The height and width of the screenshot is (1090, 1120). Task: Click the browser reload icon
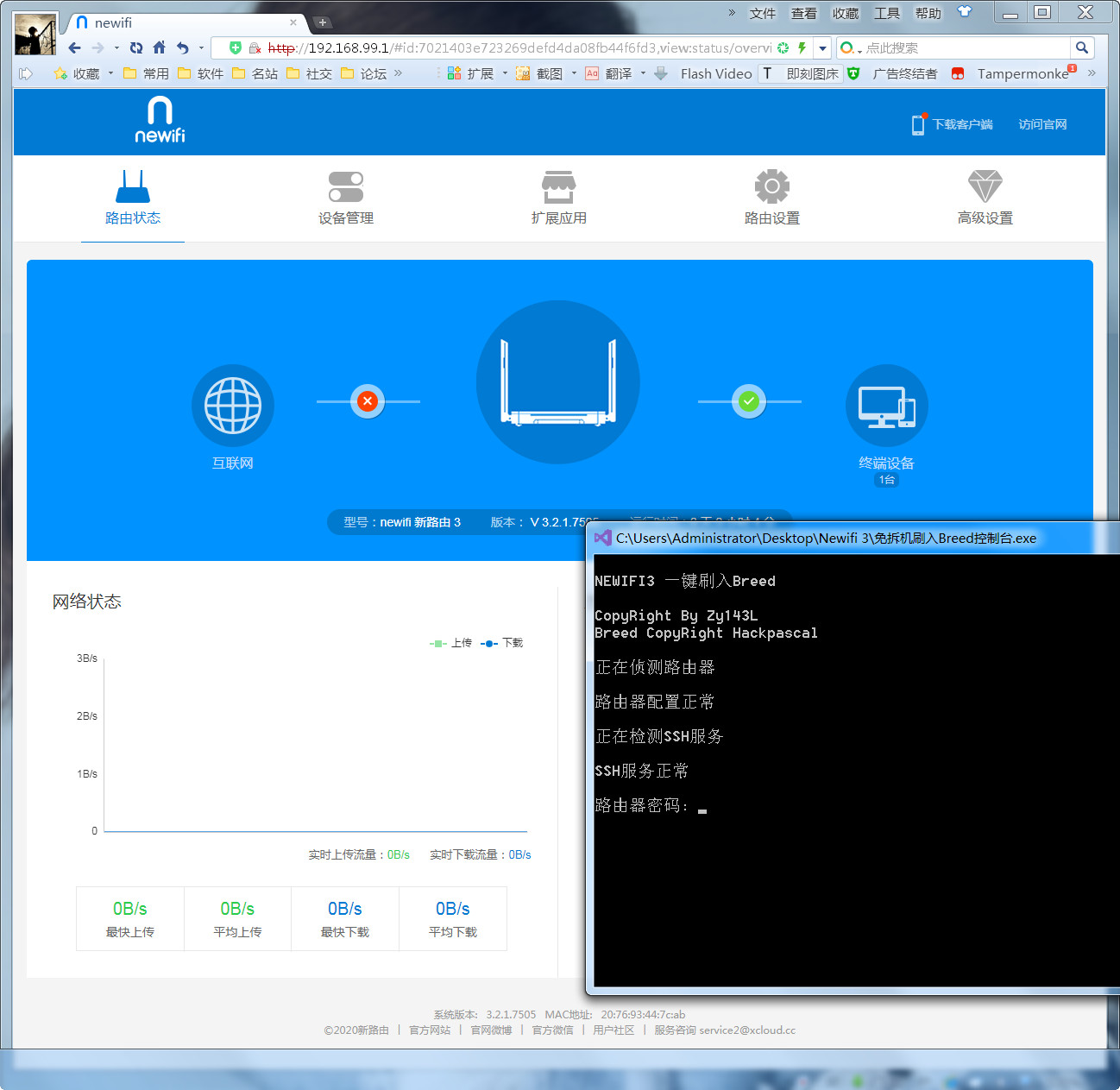pos(136,48)
